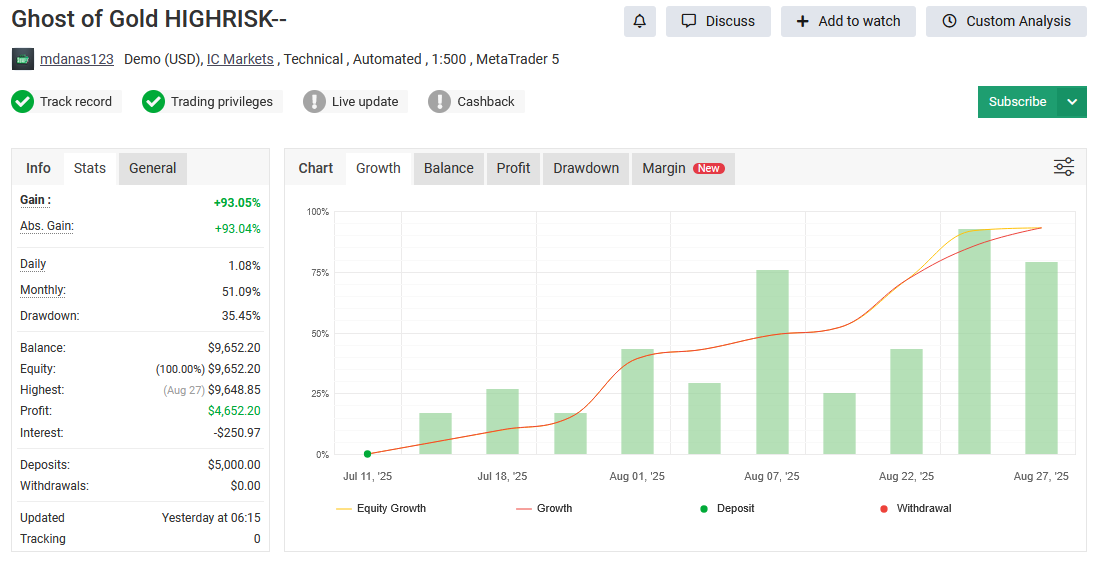1102x567 pixels.
Task: Click the Trading privileges label
Action: (222, 102)
